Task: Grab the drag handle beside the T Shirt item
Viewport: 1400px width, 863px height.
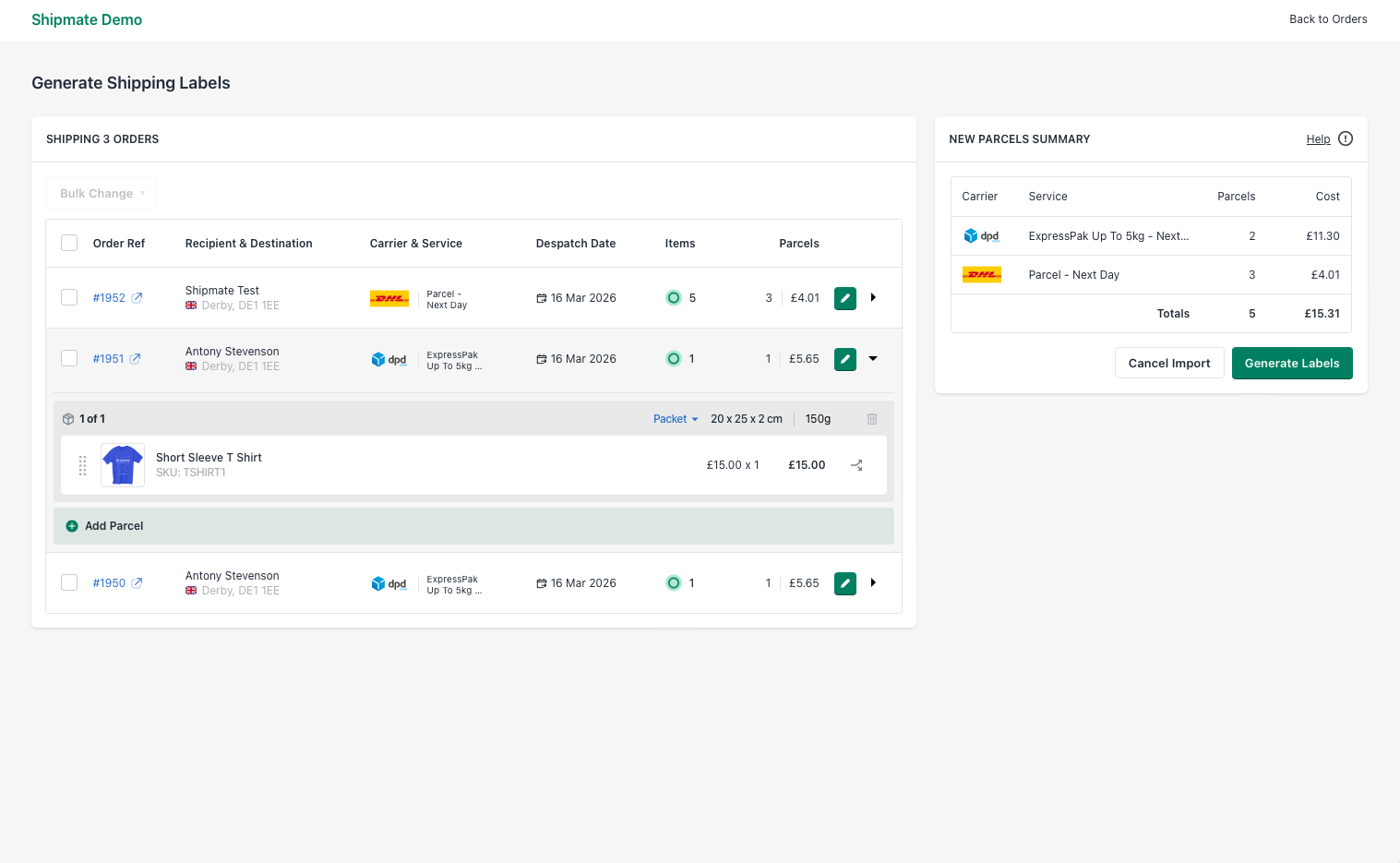Action: click(x=82, y=465)
